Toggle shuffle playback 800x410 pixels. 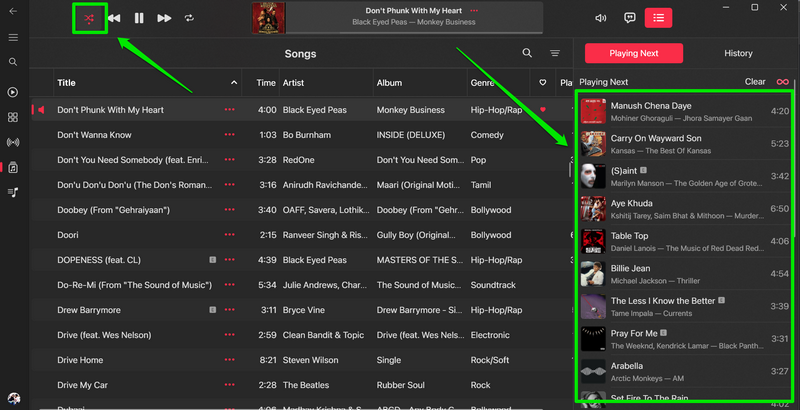tap(89, 18)
